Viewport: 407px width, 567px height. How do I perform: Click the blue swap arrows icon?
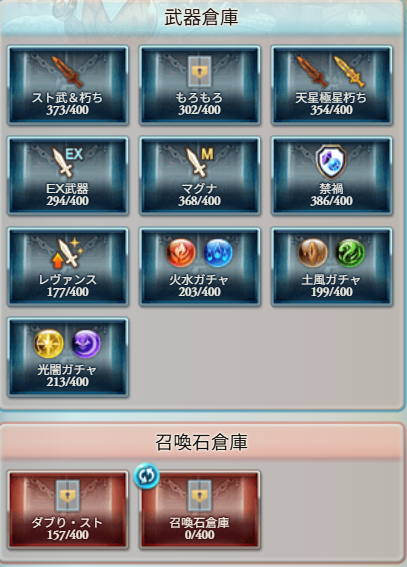pyautogui.click(x=146, y=476)
